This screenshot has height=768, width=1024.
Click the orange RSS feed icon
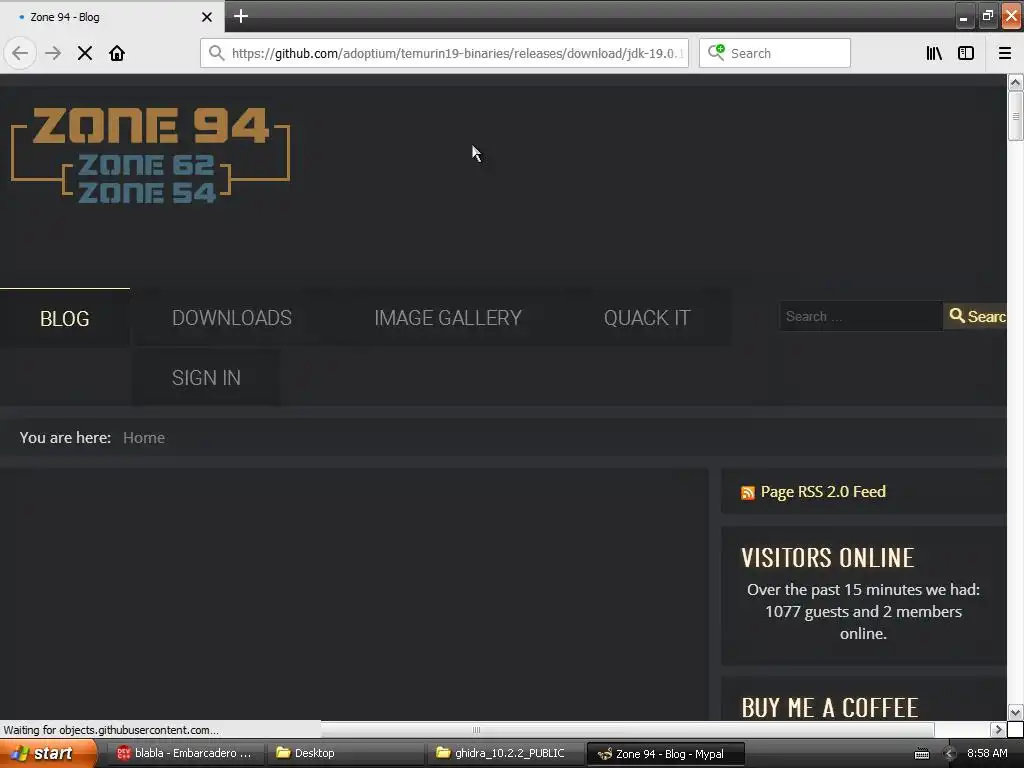click(x=748, y=492)
